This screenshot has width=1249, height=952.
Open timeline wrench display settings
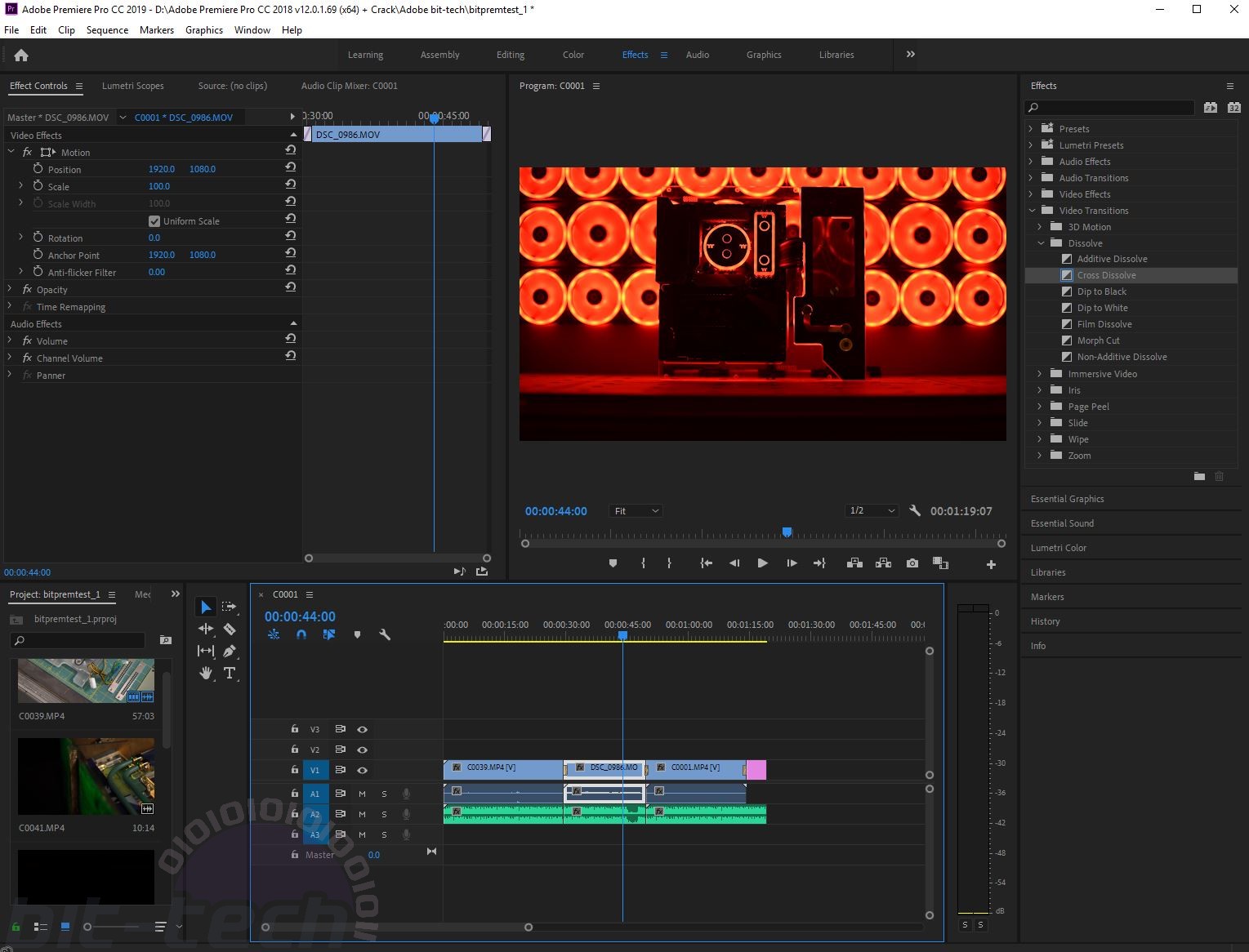pos(385,634)
